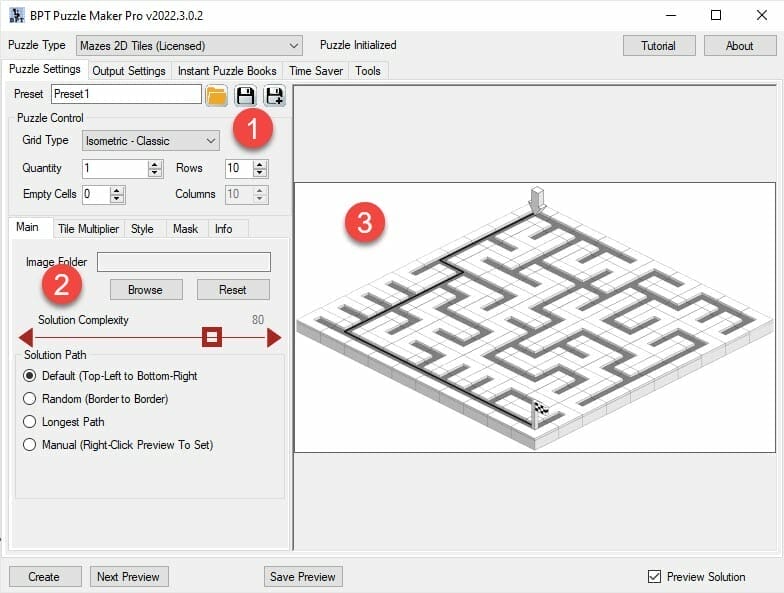Click the Solution Complexity slider handle

(x=212, y=338)
